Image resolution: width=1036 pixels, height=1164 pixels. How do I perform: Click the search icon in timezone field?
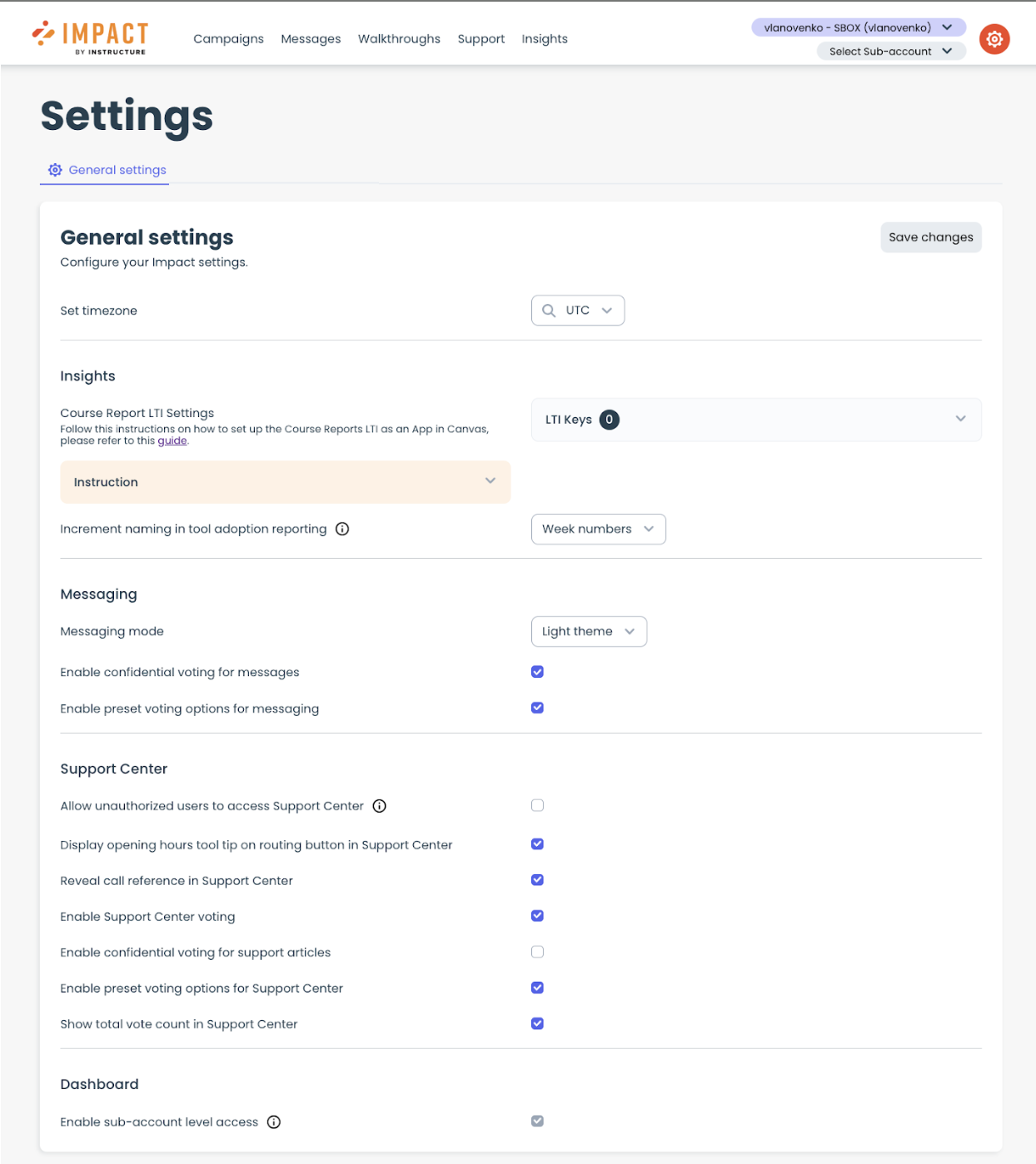[x=549, y=311]
